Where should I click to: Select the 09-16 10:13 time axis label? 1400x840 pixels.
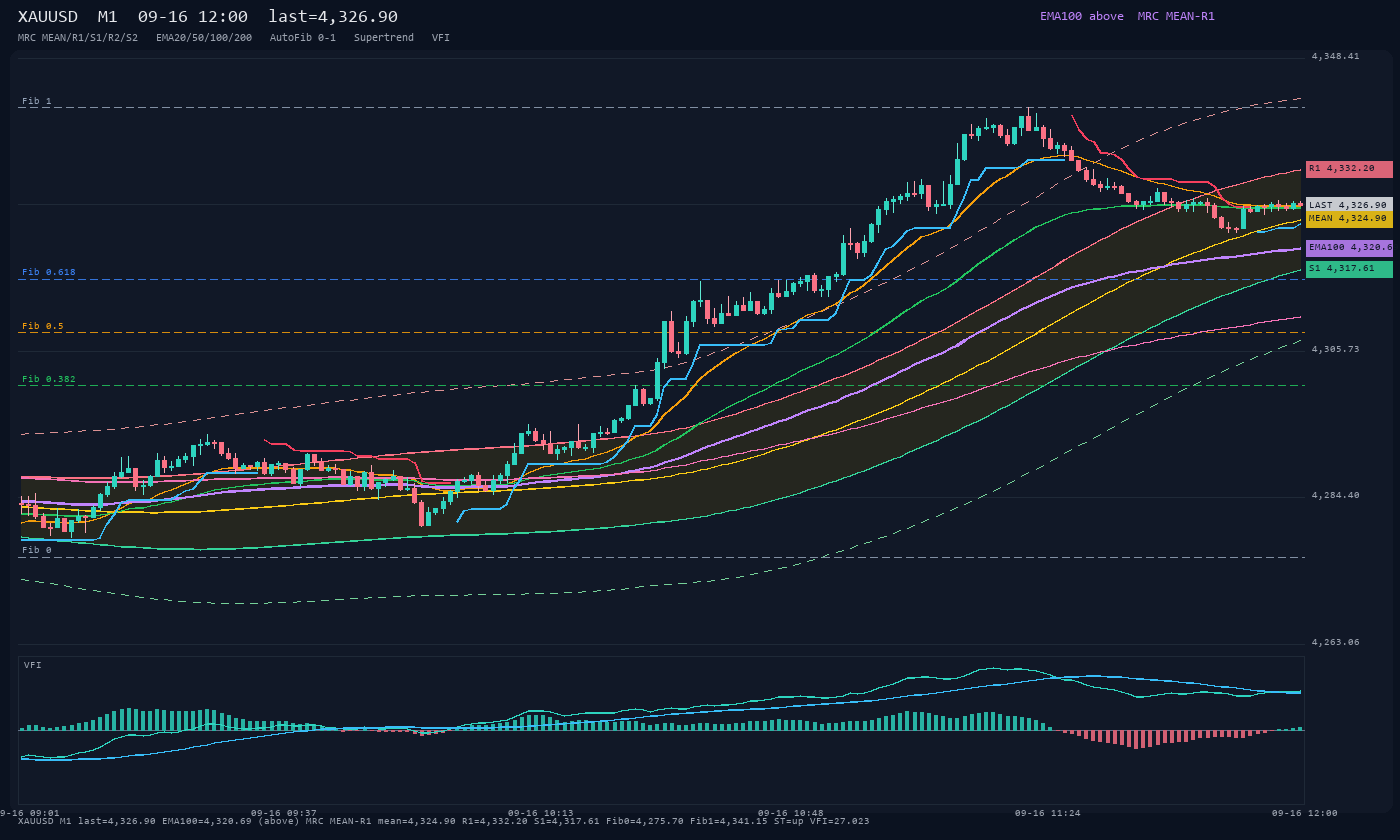(541, 813)
